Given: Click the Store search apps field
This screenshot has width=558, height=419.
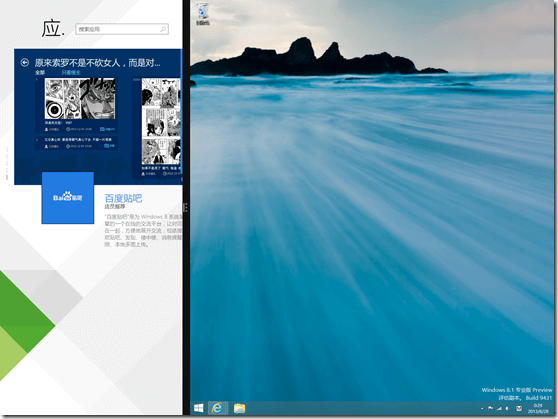Looking at the screenshot, I should (x=122, y=29).
